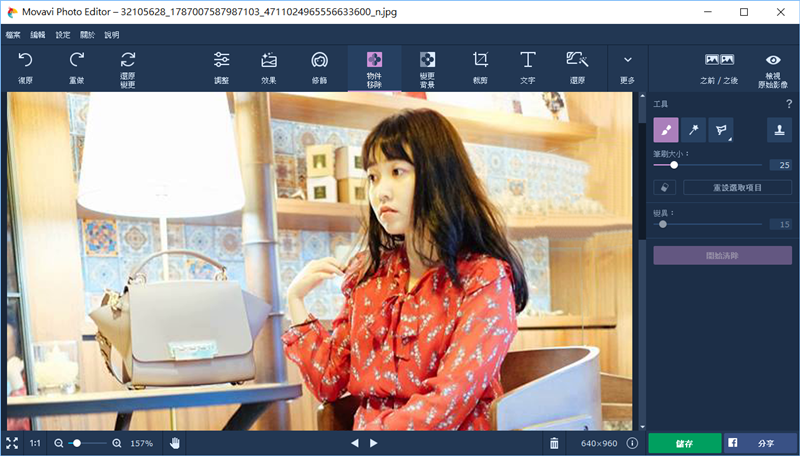Select the brush selection tool

pos(665,129)
